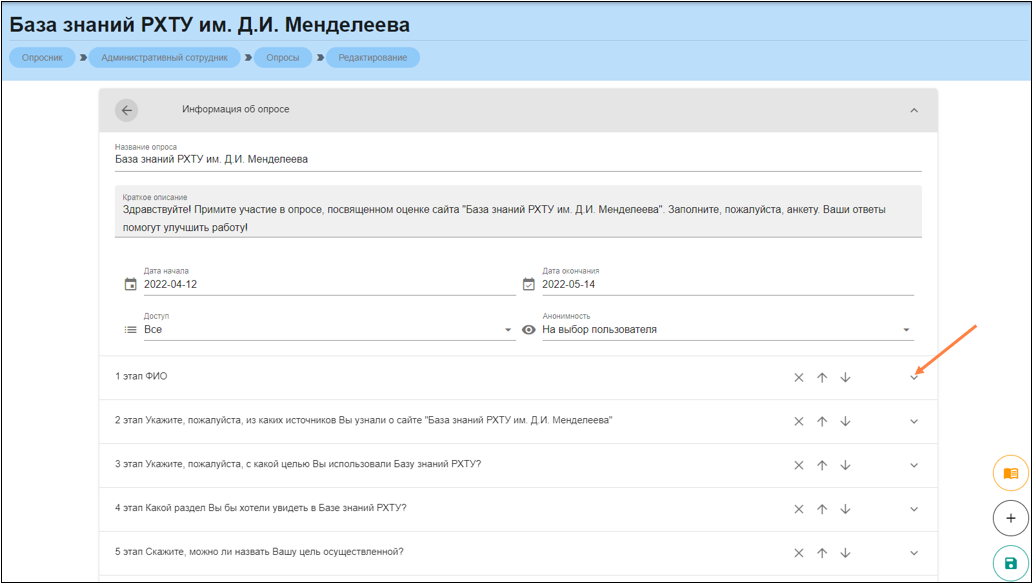Click the green save floating button
This screenshot has width=1033, height=584.
tap(1010, 563)
